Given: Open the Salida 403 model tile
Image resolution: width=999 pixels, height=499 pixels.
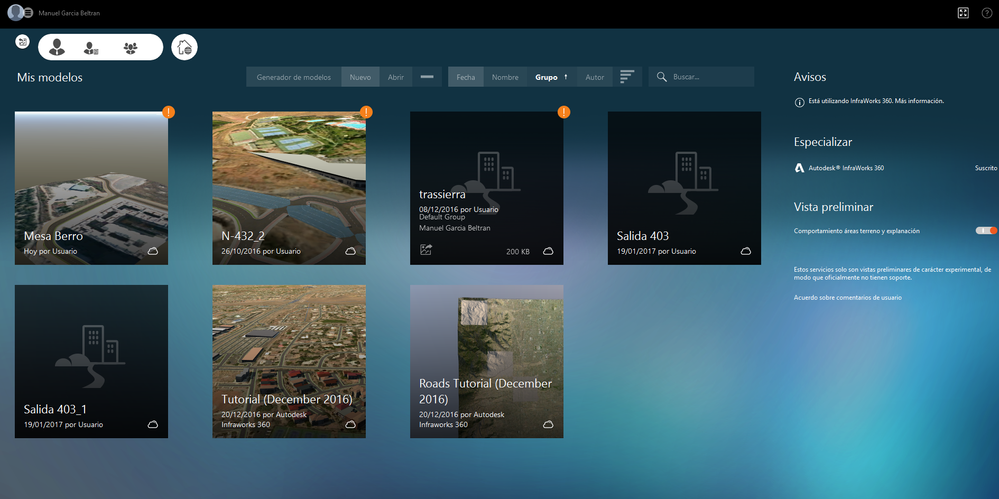Looking at the screenshot, I should click(x=684, y=188).
